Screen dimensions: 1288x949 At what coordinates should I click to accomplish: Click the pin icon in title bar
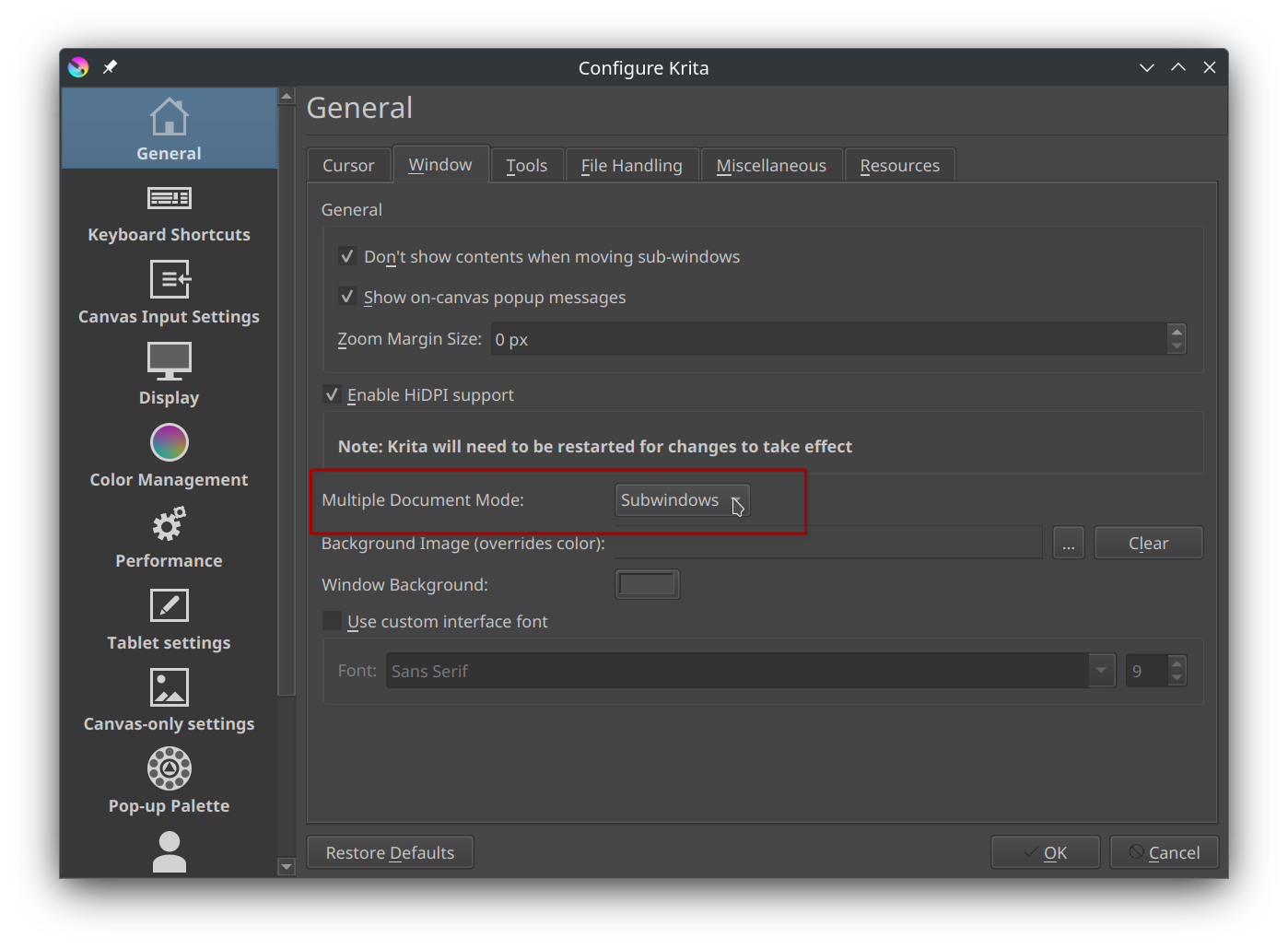[x=110, y=67]
